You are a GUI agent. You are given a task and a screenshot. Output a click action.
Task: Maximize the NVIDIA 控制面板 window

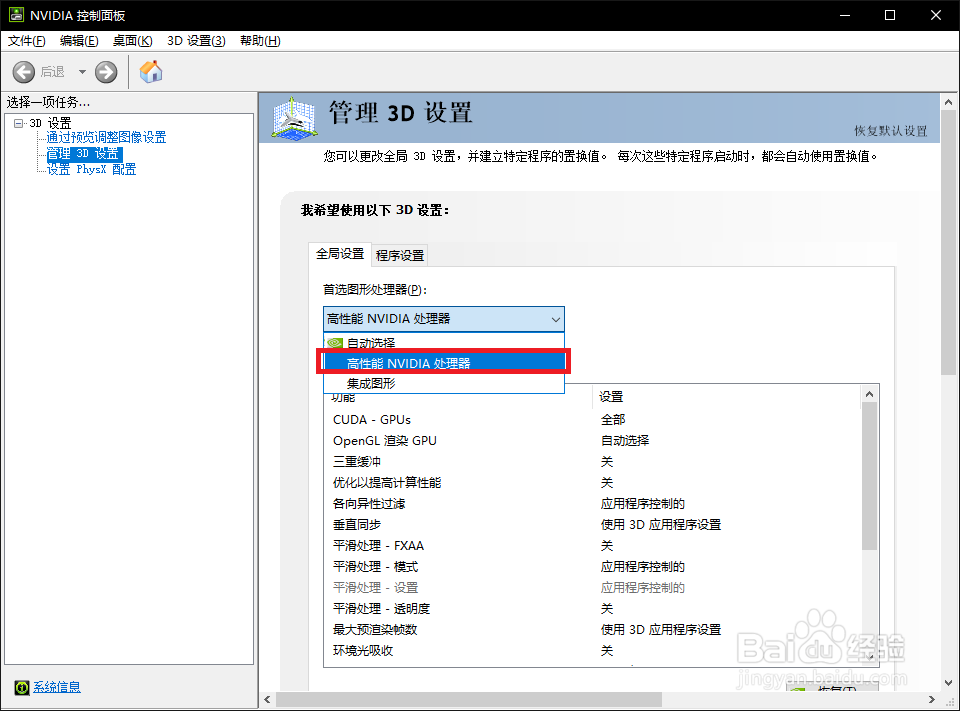pyautogui.click(x=890, y=15)
